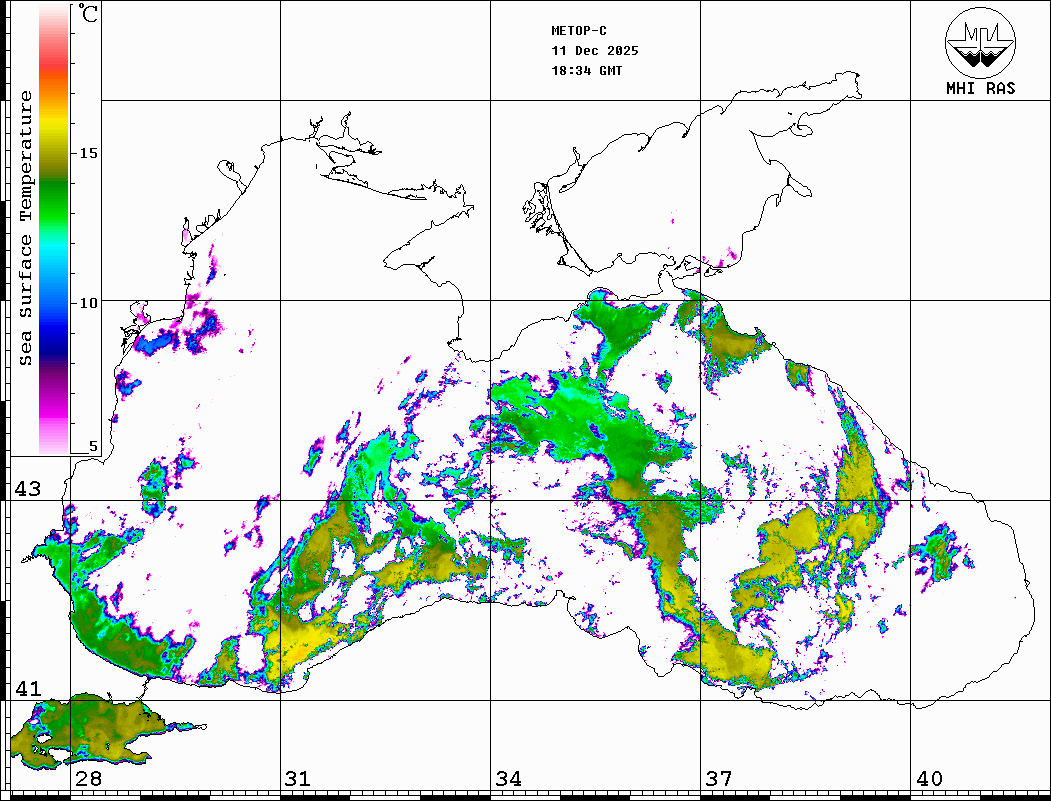The height and width of the screenshot is (801, 1051).
Task: Click the "18:34 GMT" timestamp
Action: click(586, 71)
